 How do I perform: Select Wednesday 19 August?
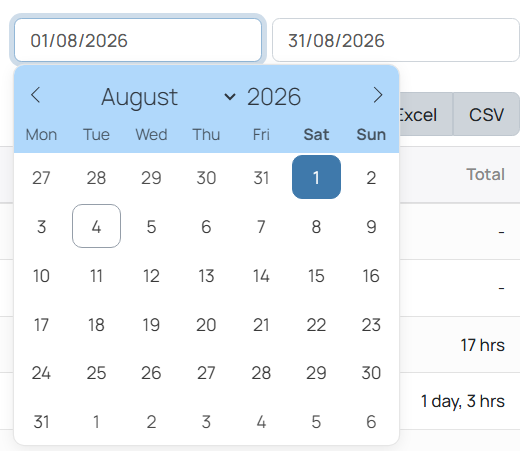pyautogui.click(x=151, y=325)
